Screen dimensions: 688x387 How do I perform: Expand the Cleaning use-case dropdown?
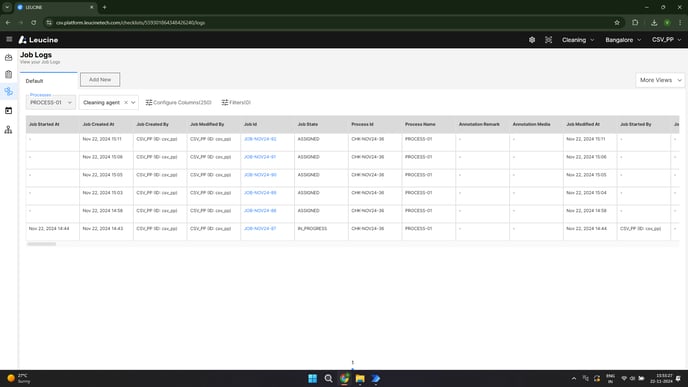[578, 40]
